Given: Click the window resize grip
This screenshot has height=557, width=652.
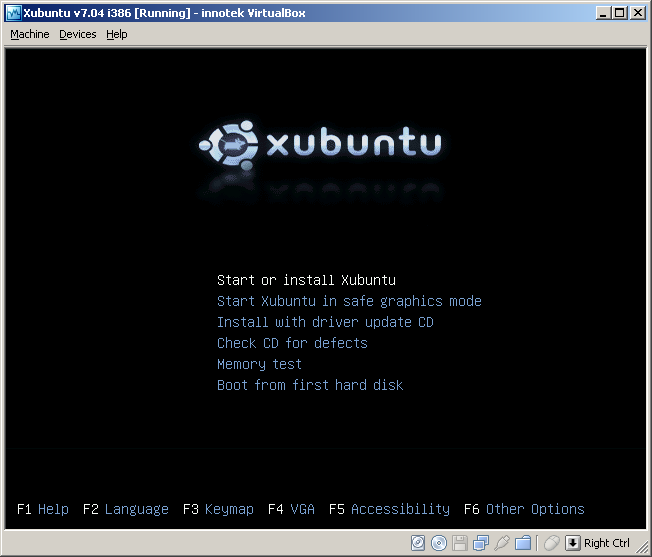Looking at the screenshot, I should click(644, 548).
